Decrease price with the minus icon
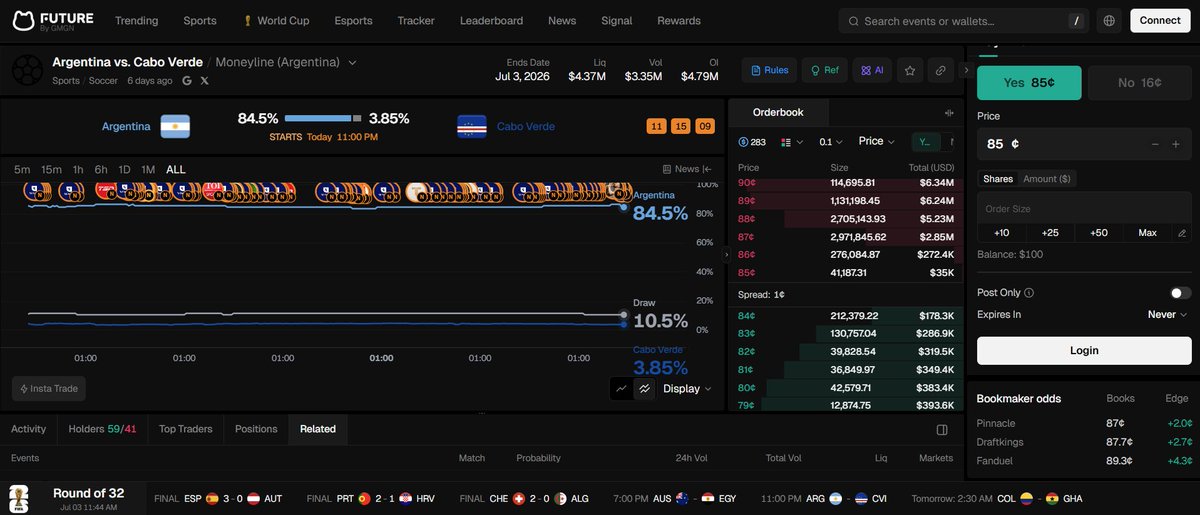Screen dimensions: 1200x515 point(1156,144)
